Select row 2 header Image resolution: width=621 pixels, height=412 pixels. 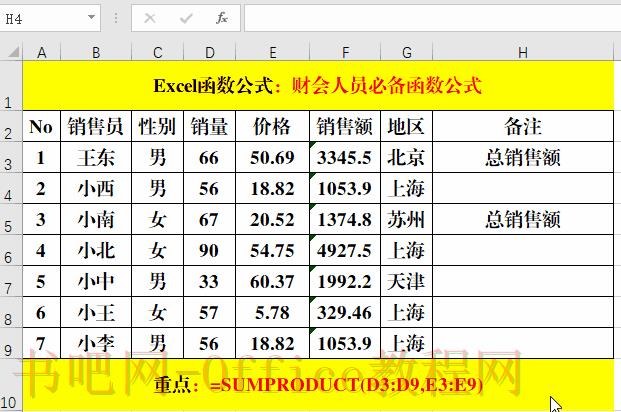[x=11, y=126]
